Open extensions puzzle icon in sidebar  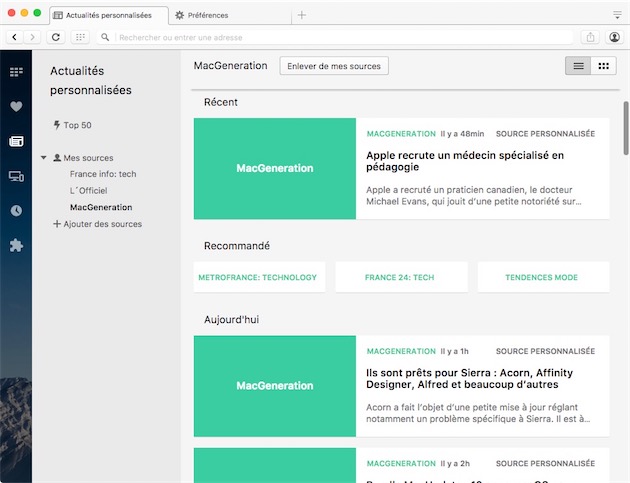[x=16, y=245]
